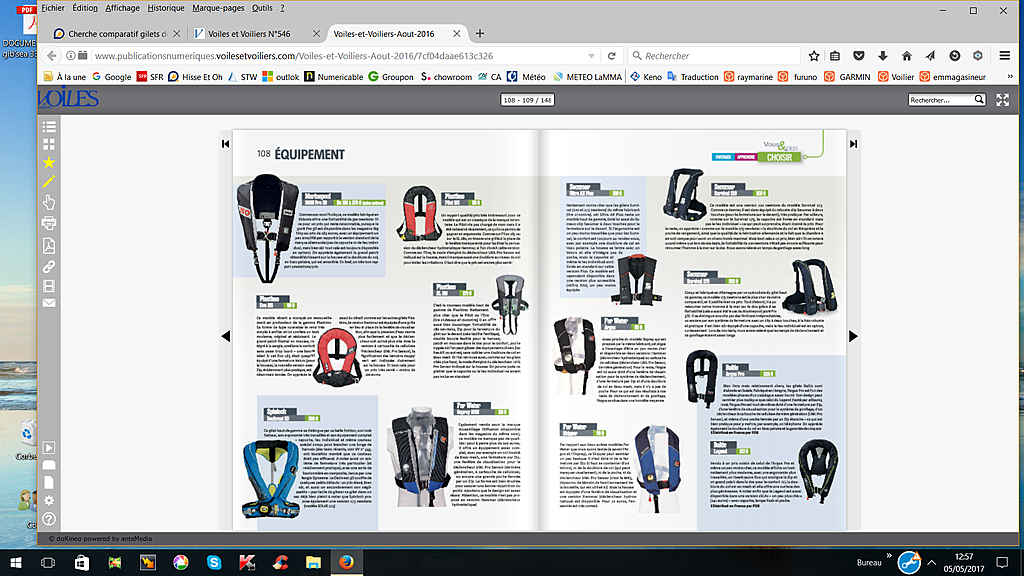This screenshot has height=576, width=1024.
Task: Open the Firefox downloads arrow
Action: 882,56
